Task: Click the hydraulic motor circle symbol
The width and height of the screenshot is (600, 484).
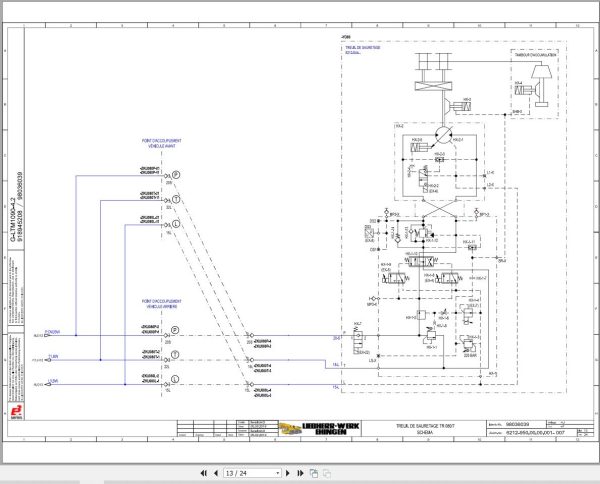Action: 443,135
